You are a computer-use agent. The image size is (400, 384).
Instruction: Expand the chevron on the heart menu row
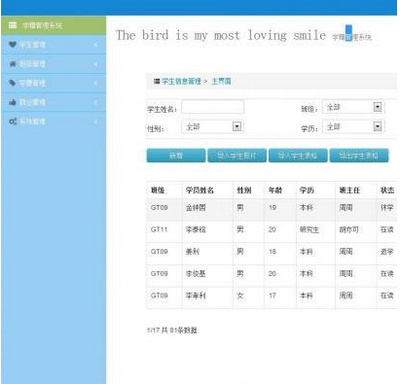point(96,45)
